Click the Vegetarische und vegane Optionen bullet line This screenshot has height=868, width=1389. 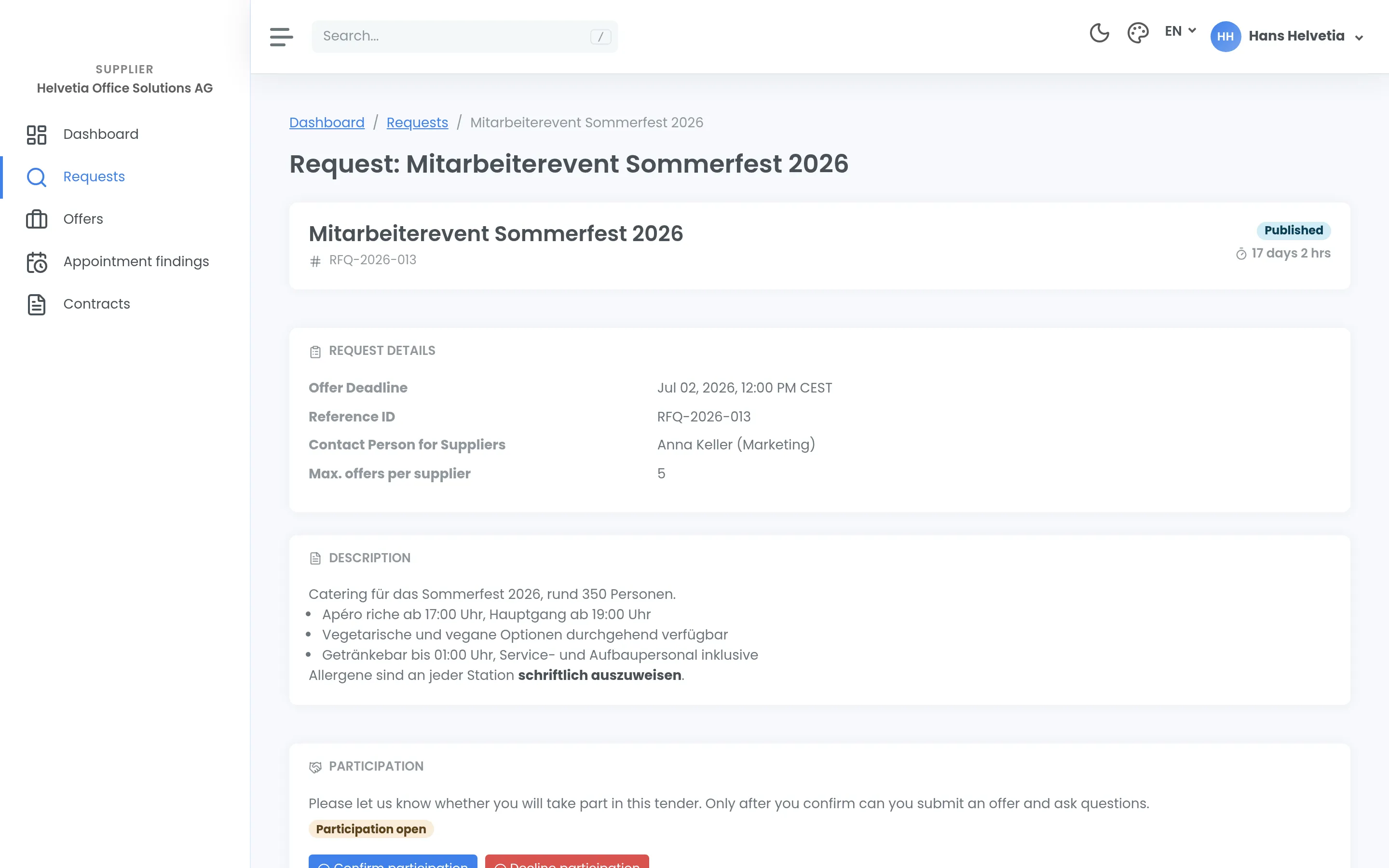pos(525,635)
